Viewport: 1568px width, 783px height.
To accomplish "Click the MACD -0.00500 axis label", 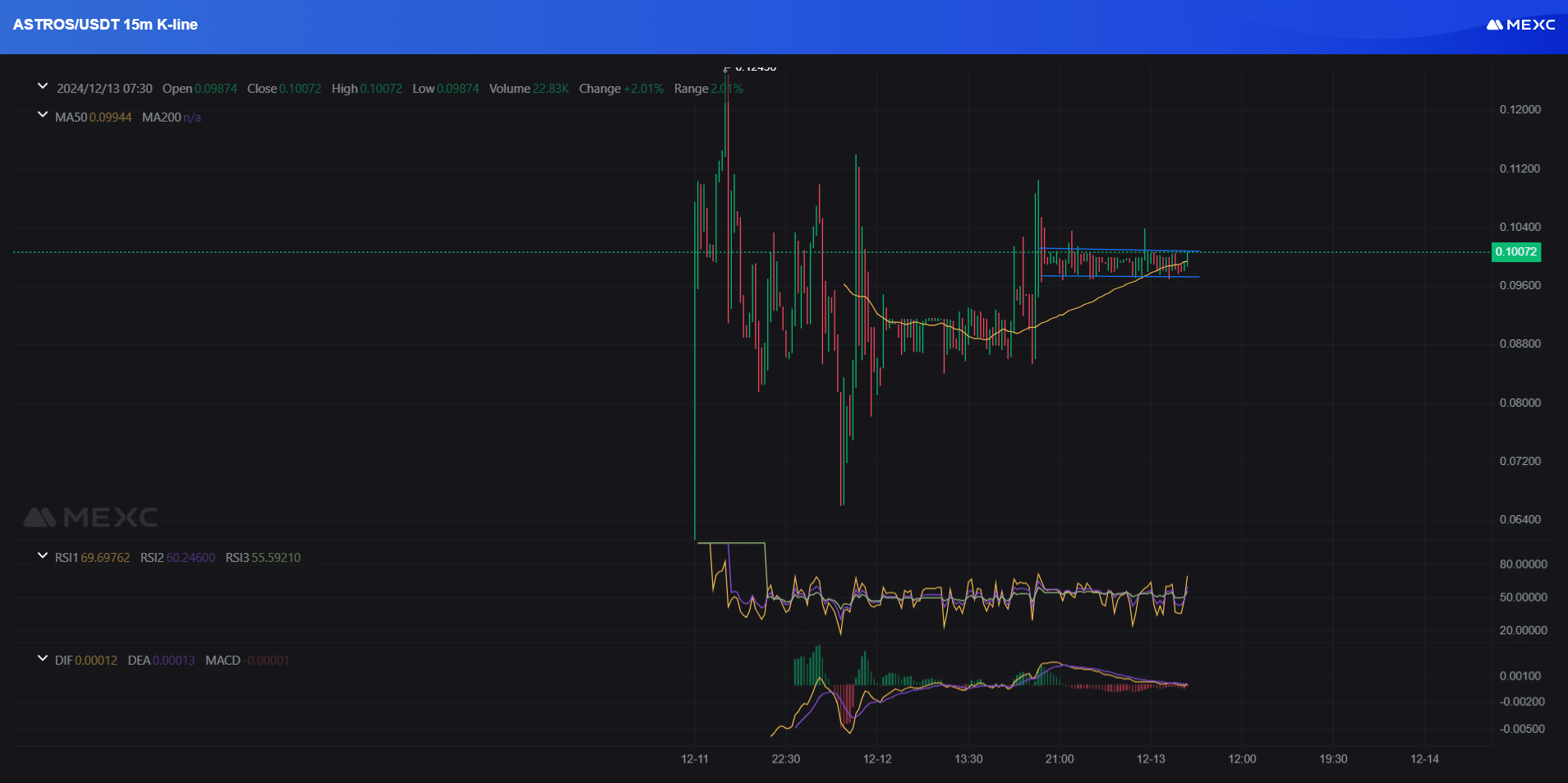I will pyautogui.click(x=1522, y=729).
